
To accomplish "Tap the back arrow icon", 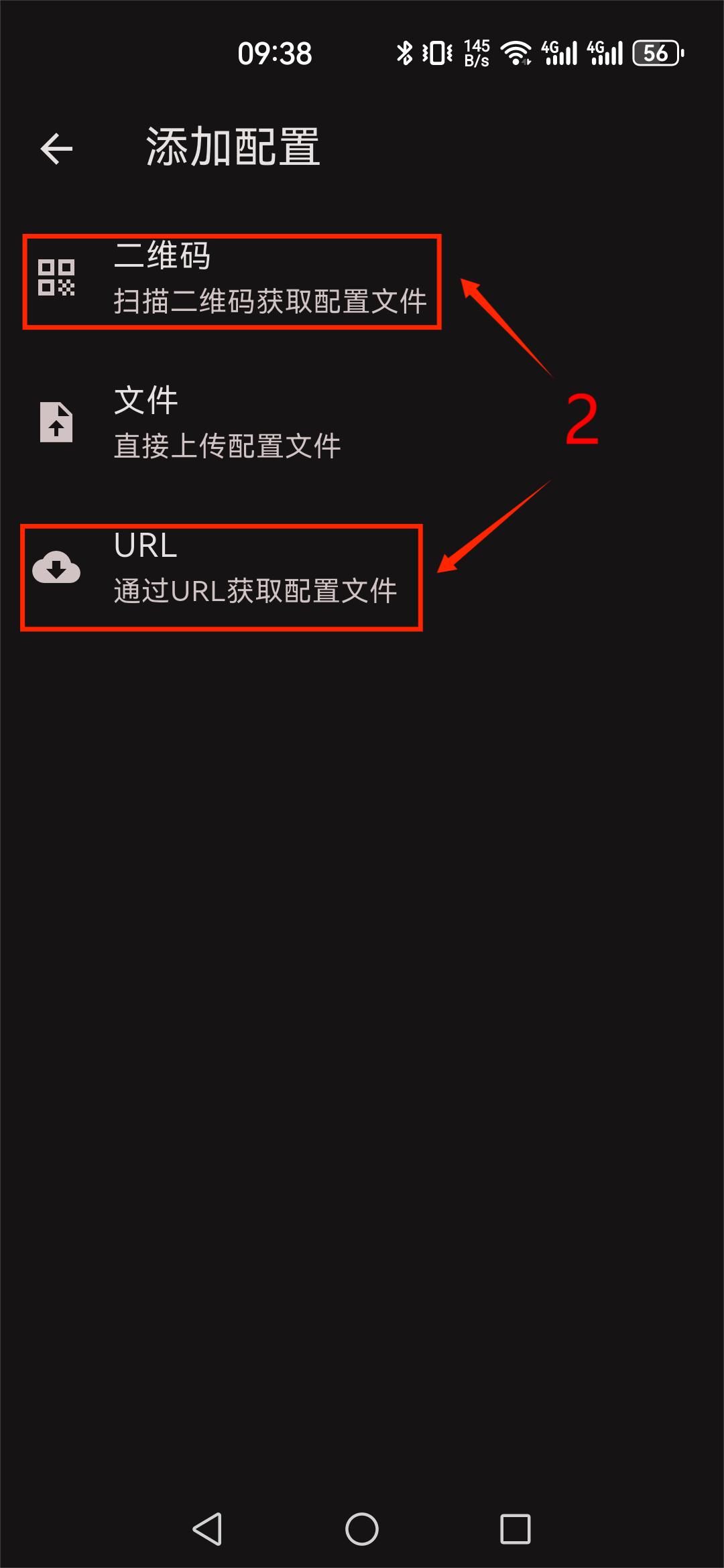I will click(56, 148).
